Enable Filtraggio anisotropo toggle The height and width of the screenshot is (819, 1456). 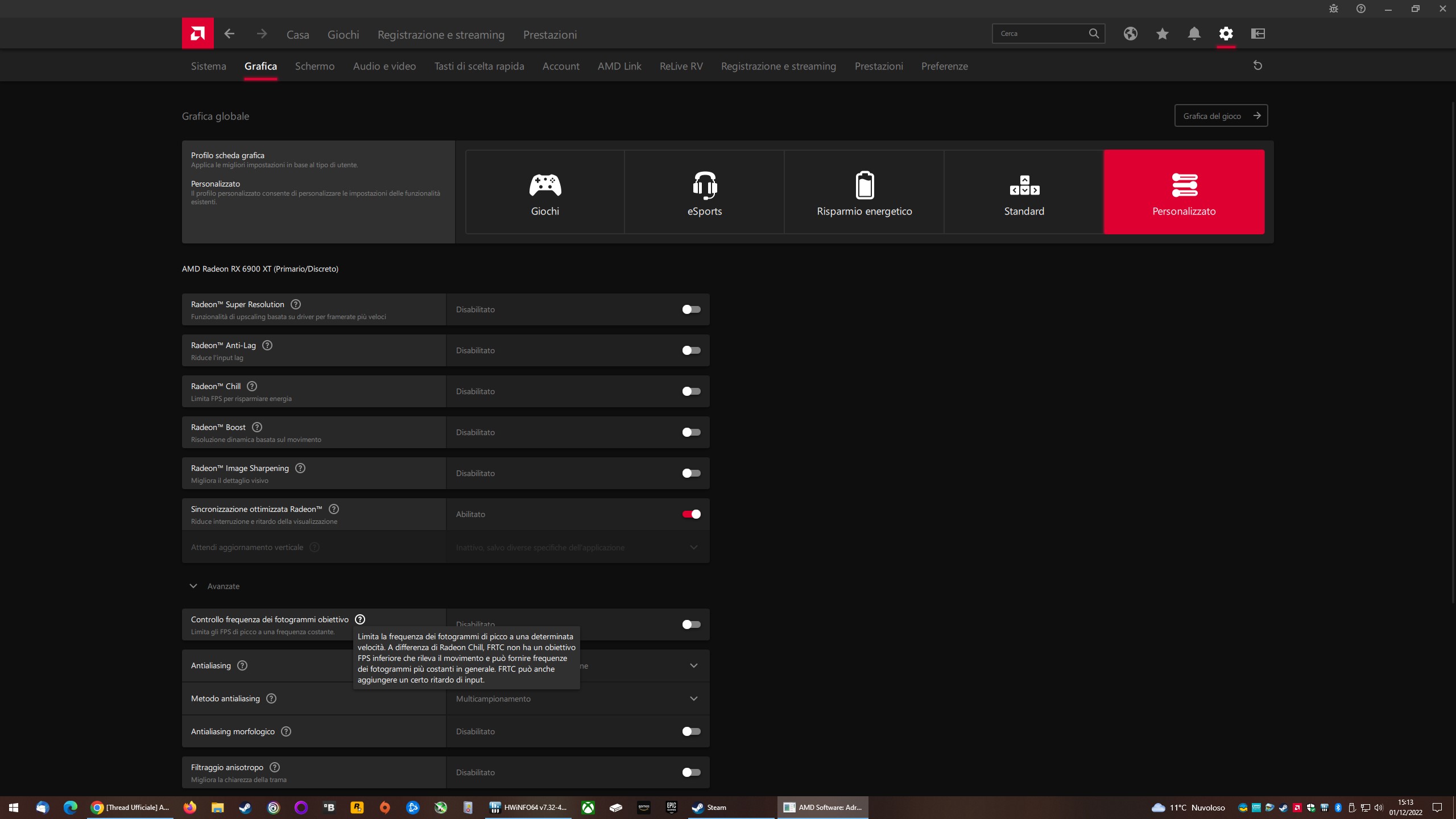691,772
